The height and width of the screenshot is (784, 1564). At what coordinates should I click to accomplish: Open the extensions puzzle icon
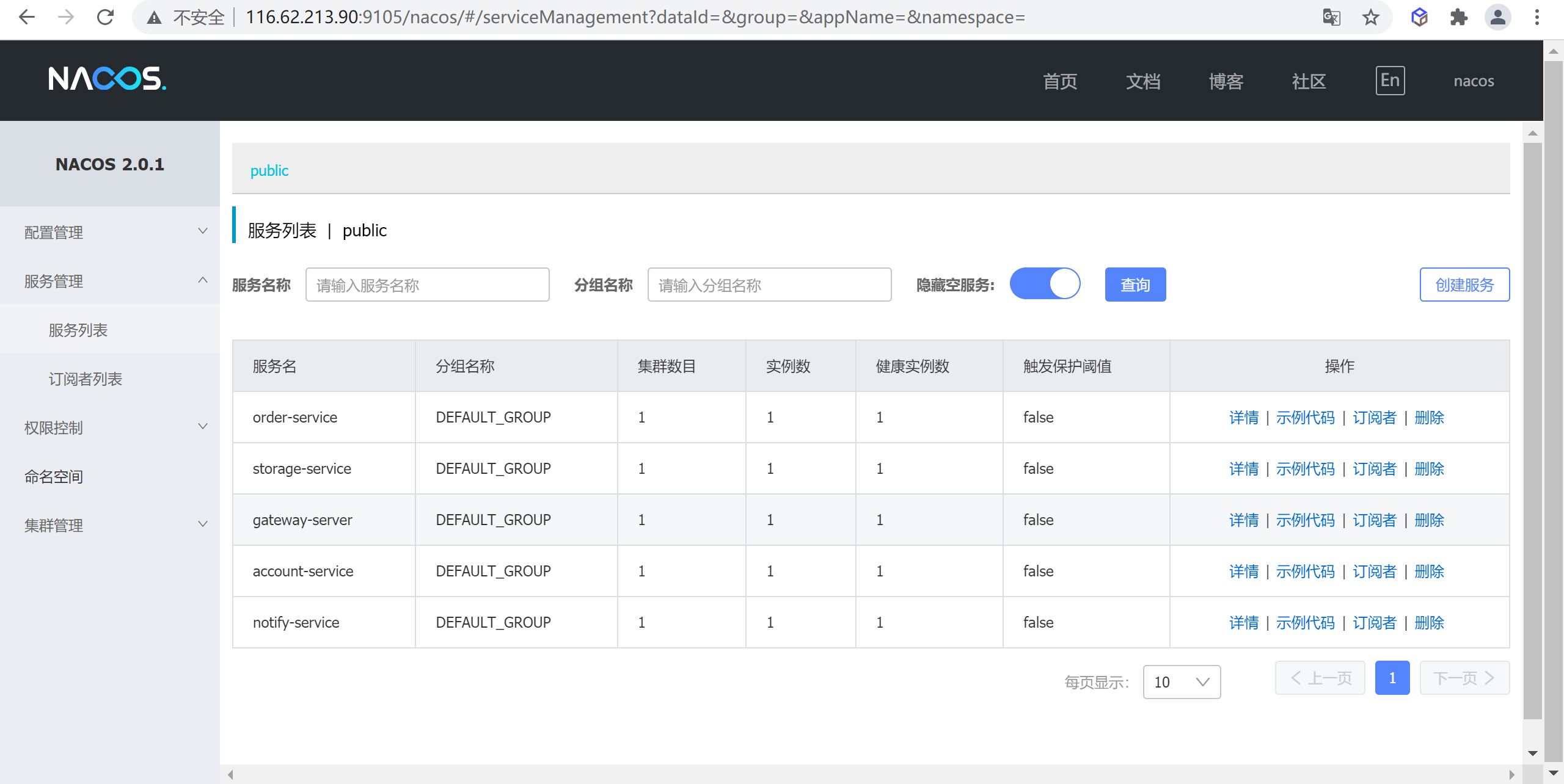pyautogui.click(x=1458, y=17)
